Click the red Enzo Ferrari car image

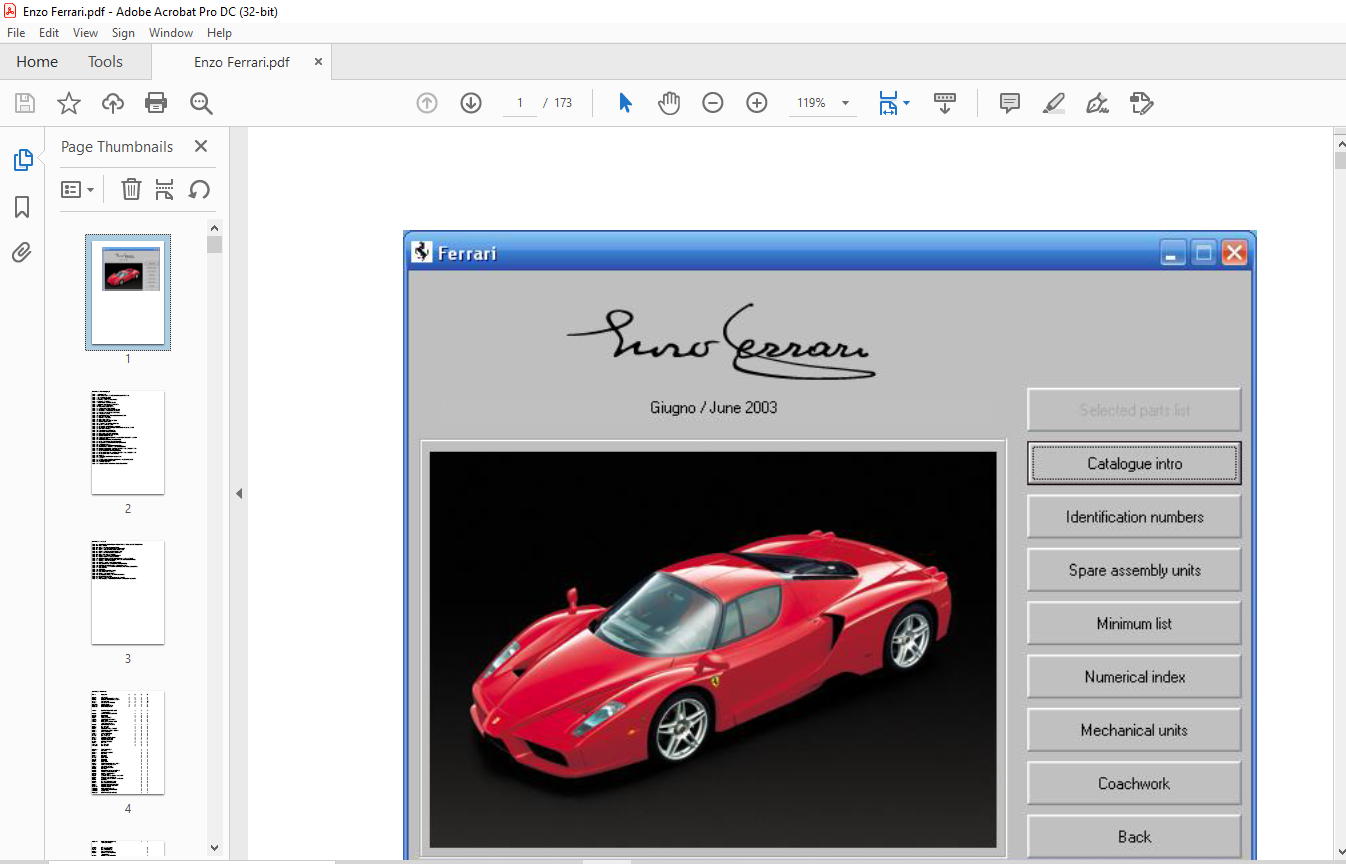point(713,649)
